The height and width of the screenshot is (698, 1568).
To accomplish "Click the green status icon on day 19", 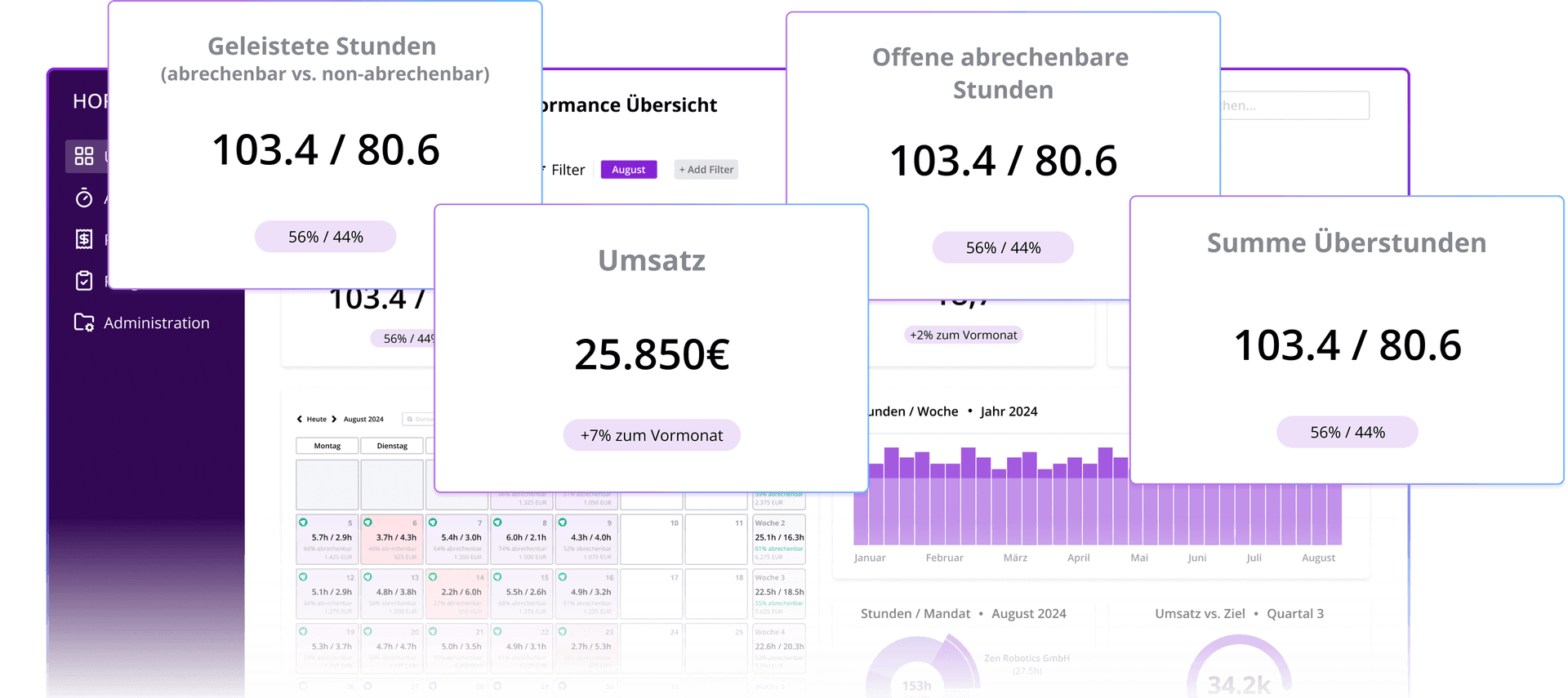I will (x=303, y=632).
